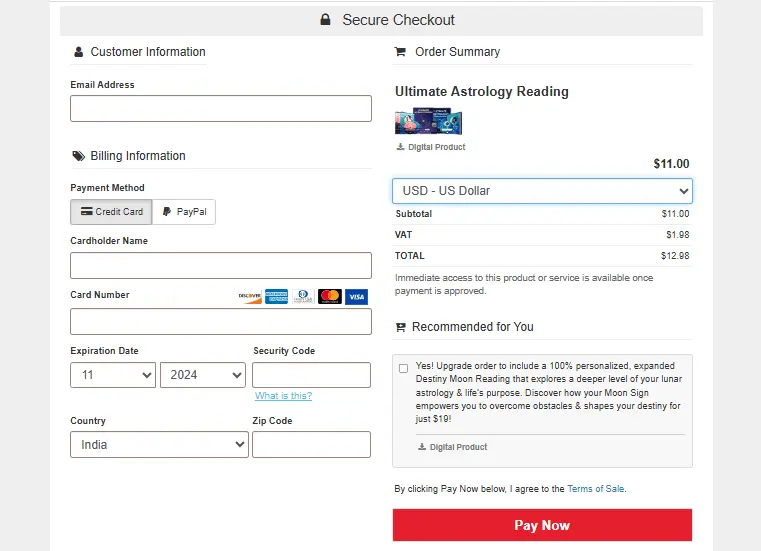The width and height of the screenshot is (761, 551).
Task: Select Credit Card payment method
Action: pyautogui.click(x=111, y=212)
